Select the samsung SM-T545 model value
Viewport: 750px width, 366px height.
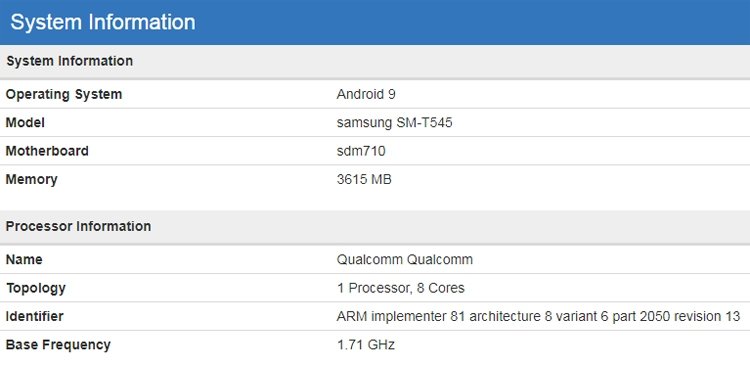pyautogui.click(x=395, y=123)
